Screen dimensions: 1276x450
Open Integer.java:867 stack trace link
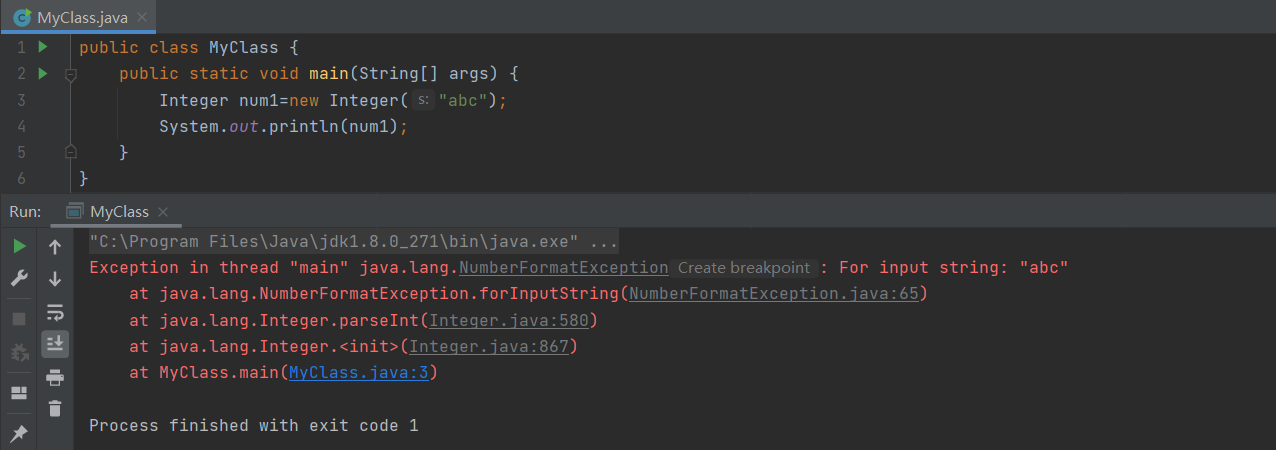[489, 346]
